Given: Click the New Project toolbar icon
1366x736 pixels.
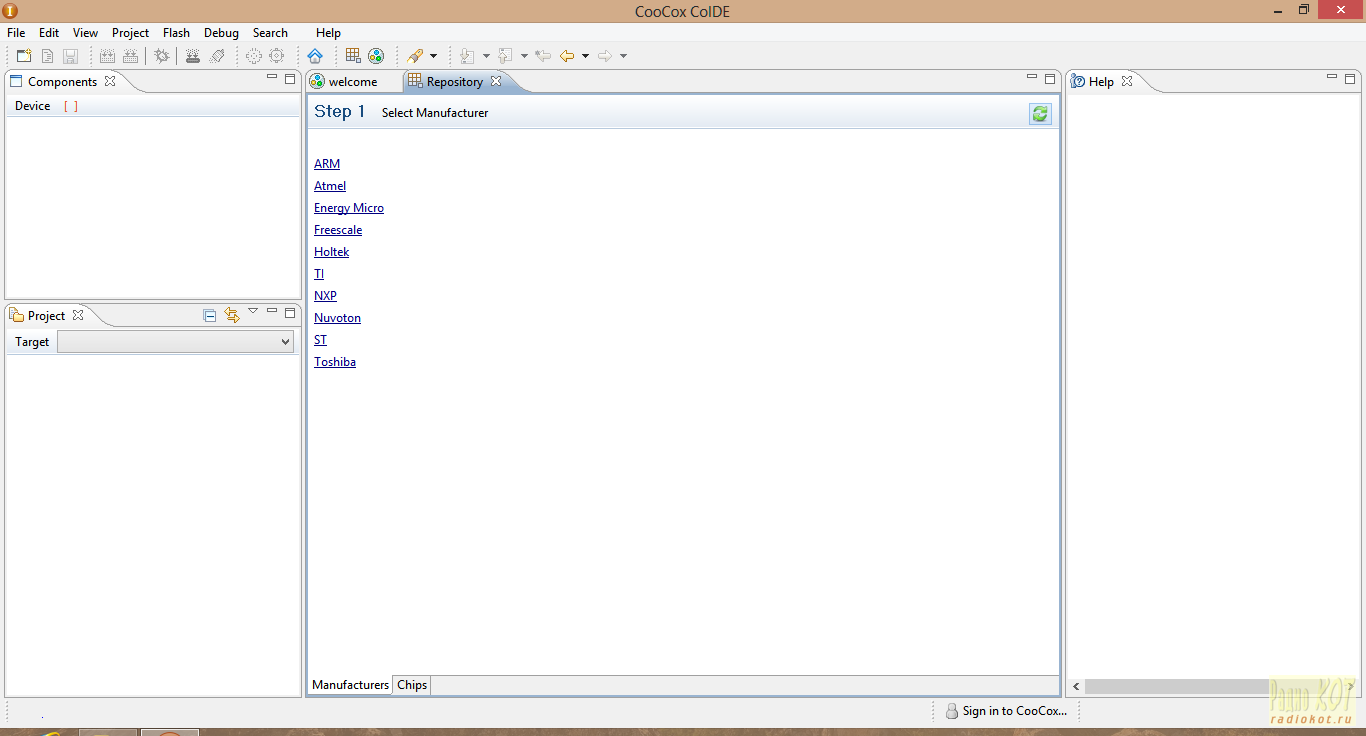Looking at the screenshot, I should (24, 56).
